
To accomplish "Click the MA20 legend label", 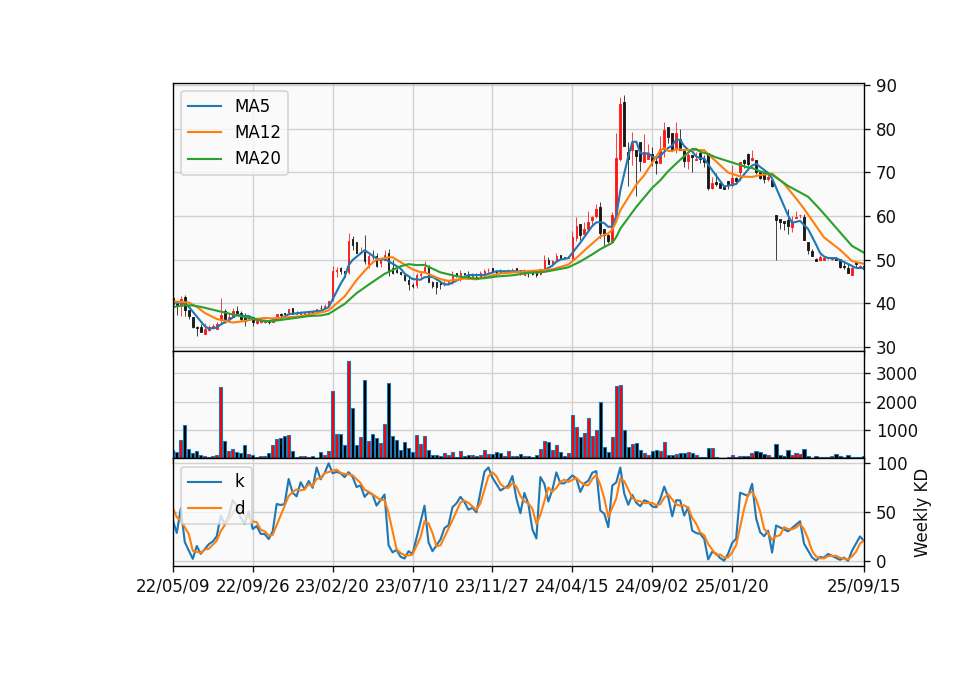I will [257, 158].
